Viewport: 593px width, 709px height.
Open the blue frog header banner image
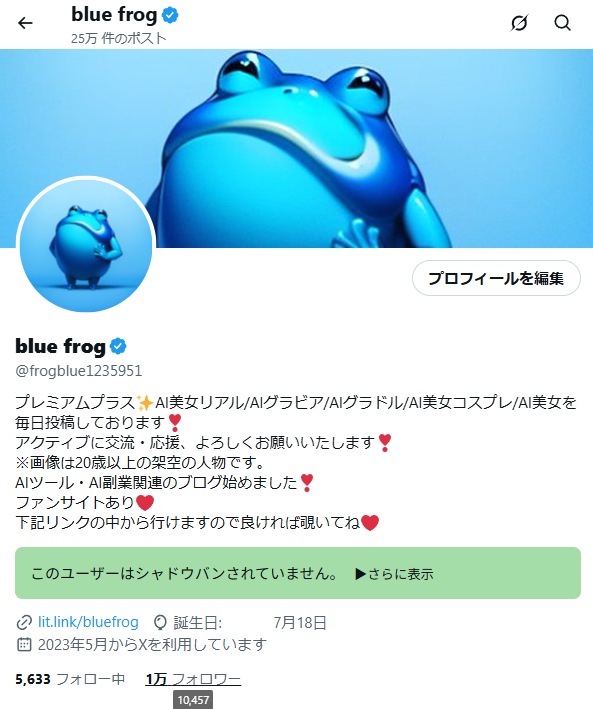pos(296,148)
